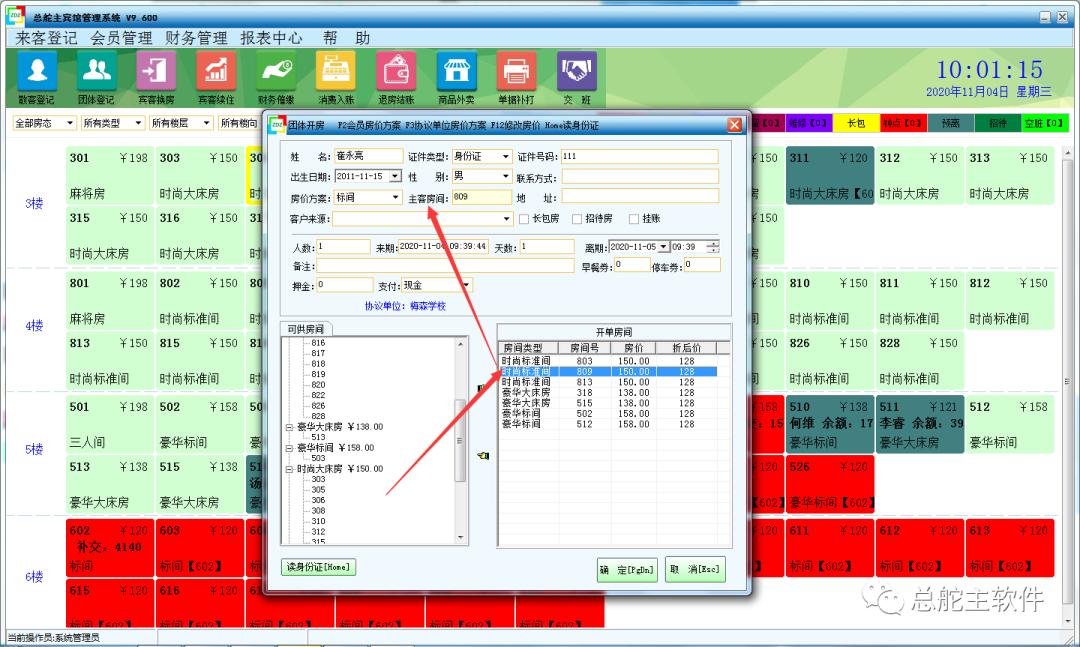The image size is (1080, 647).
Task: Enable the 招待房 checkbox
Action: [577, 219]
